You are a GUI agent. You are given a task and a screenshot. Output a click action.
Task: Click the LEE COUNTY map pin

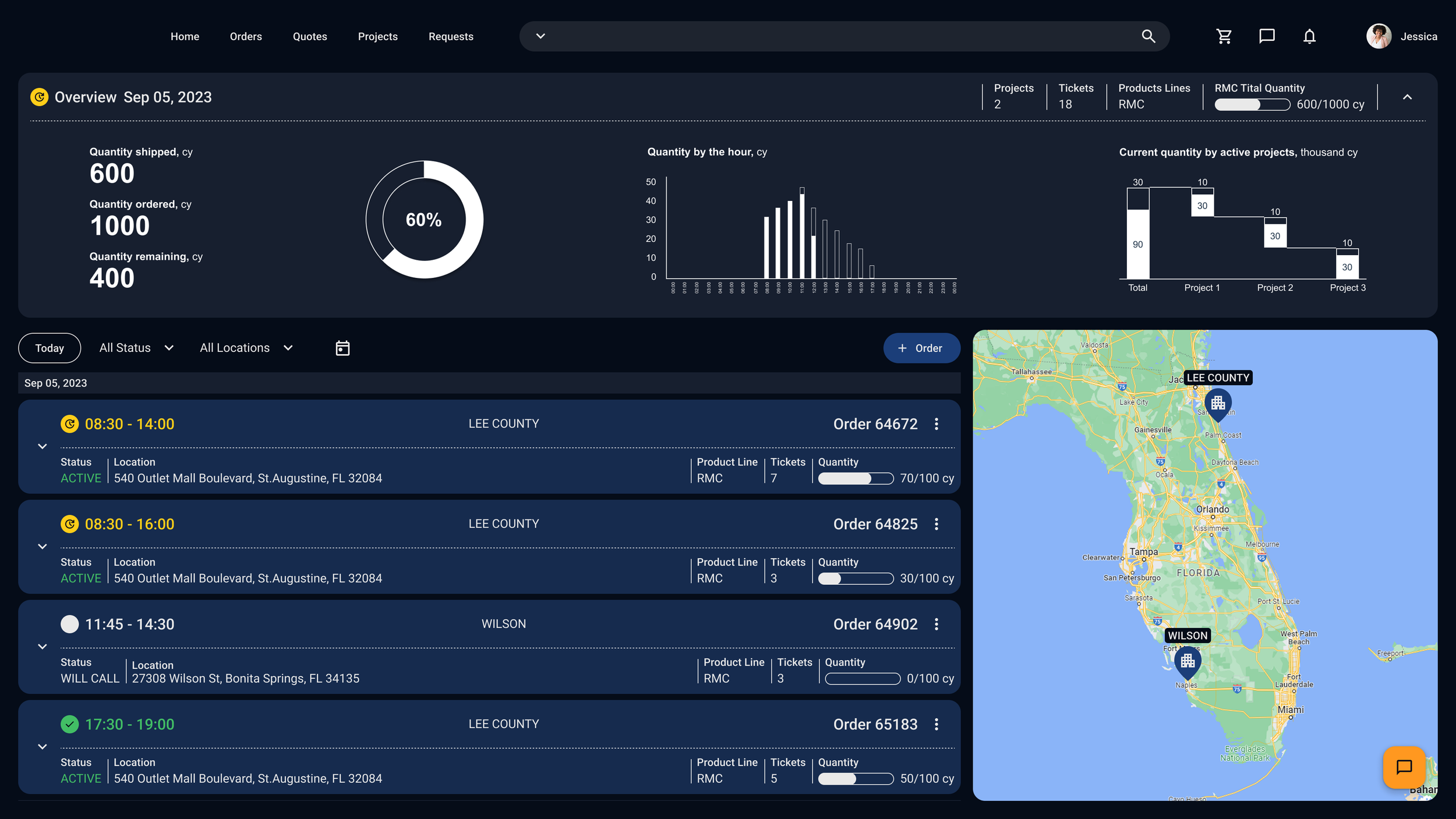coord(1218,403)
